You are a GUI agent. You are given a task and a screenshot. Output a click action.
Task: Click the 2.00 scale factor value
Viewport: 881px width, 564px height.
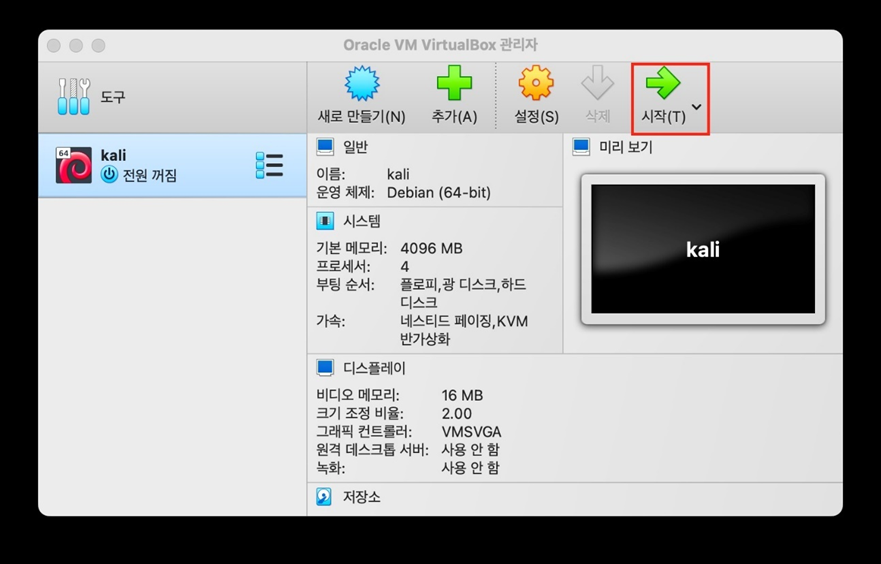[x=457, y=413]
